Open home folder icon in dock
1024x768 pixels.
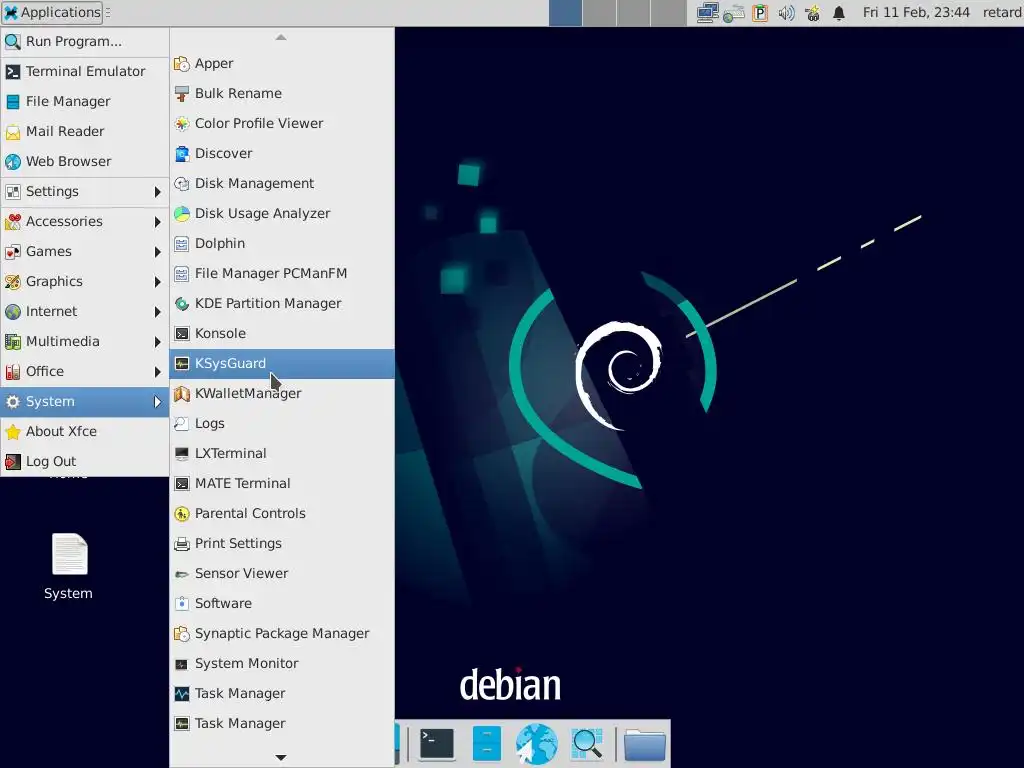645,744
